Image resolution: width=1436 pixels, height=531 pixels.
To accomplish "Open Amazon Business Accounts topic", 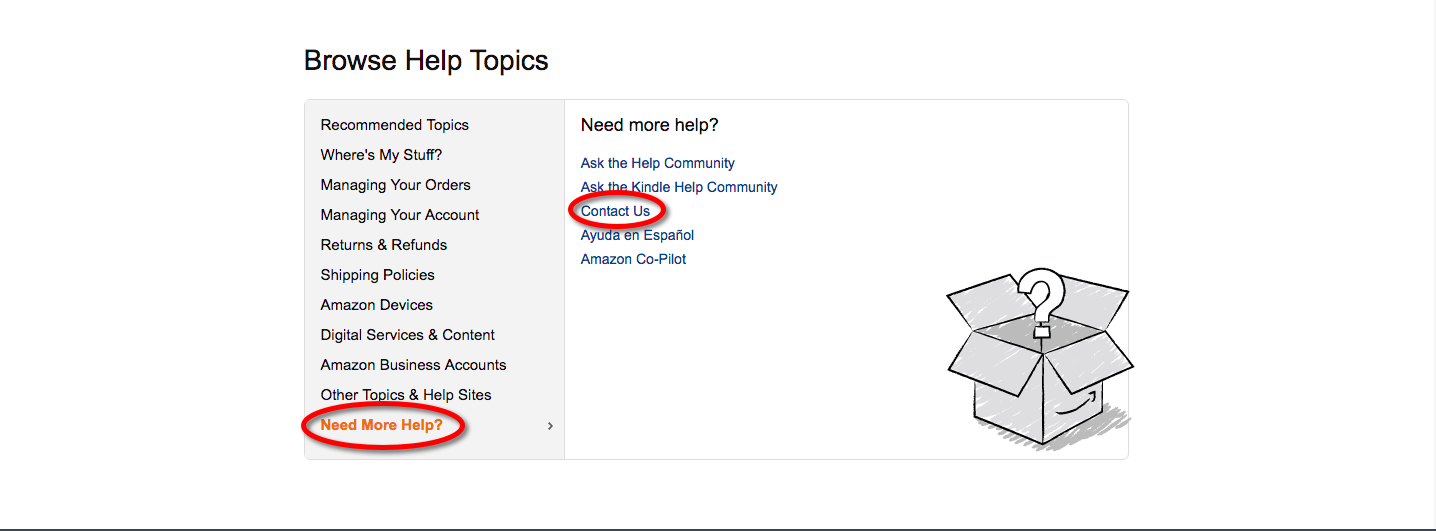I will pyautogui.click(x=413, y=365).
